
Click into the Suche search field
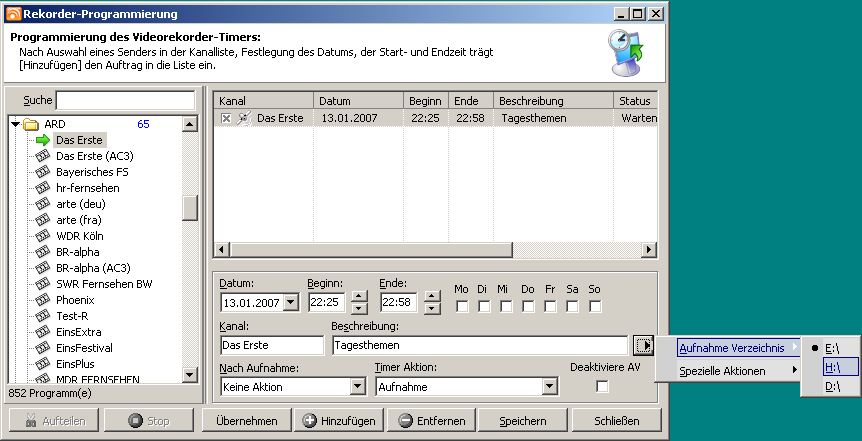tap(125, 101)
